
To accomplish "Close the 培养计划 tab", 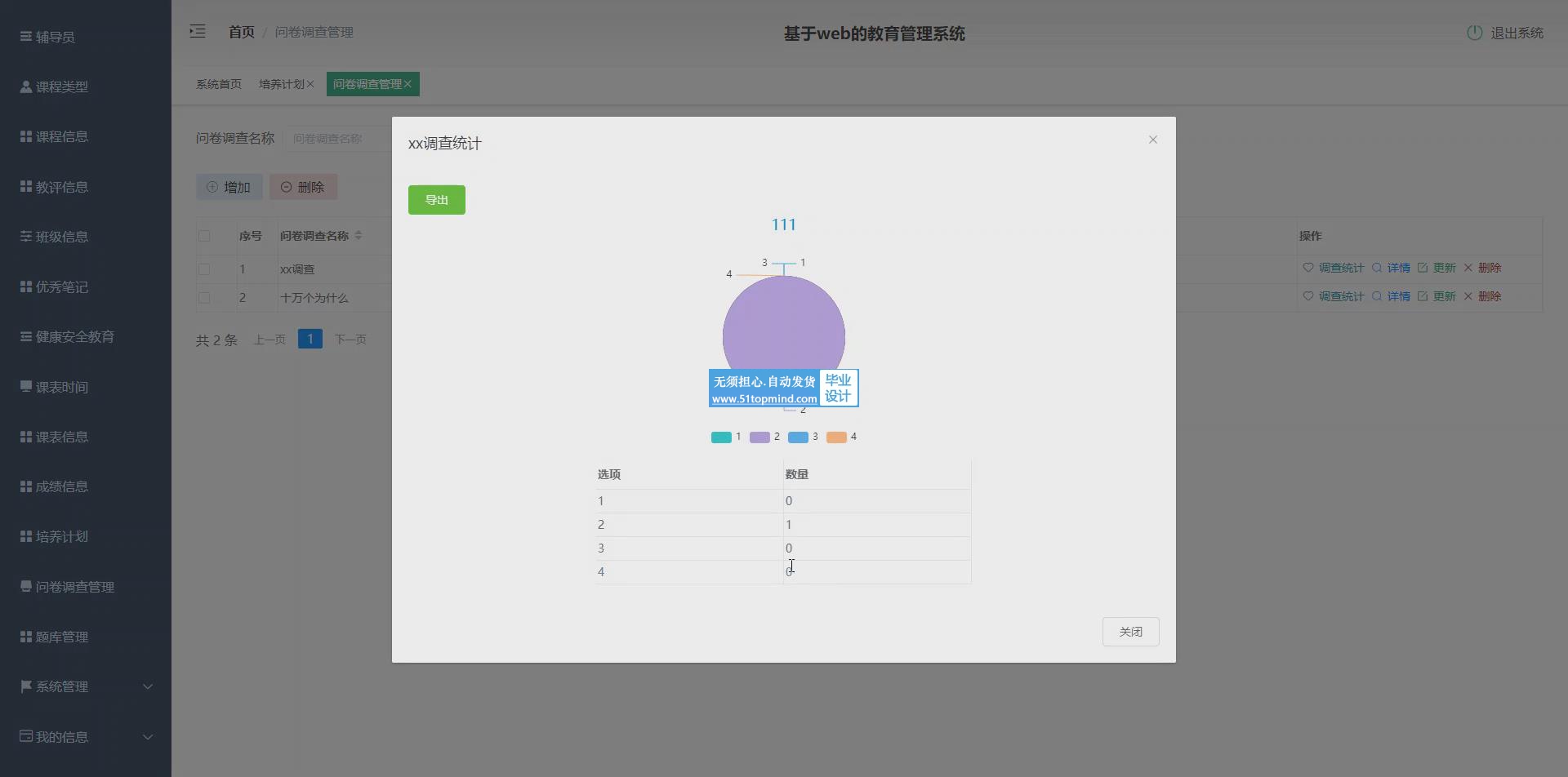I will tap(310, 84).
